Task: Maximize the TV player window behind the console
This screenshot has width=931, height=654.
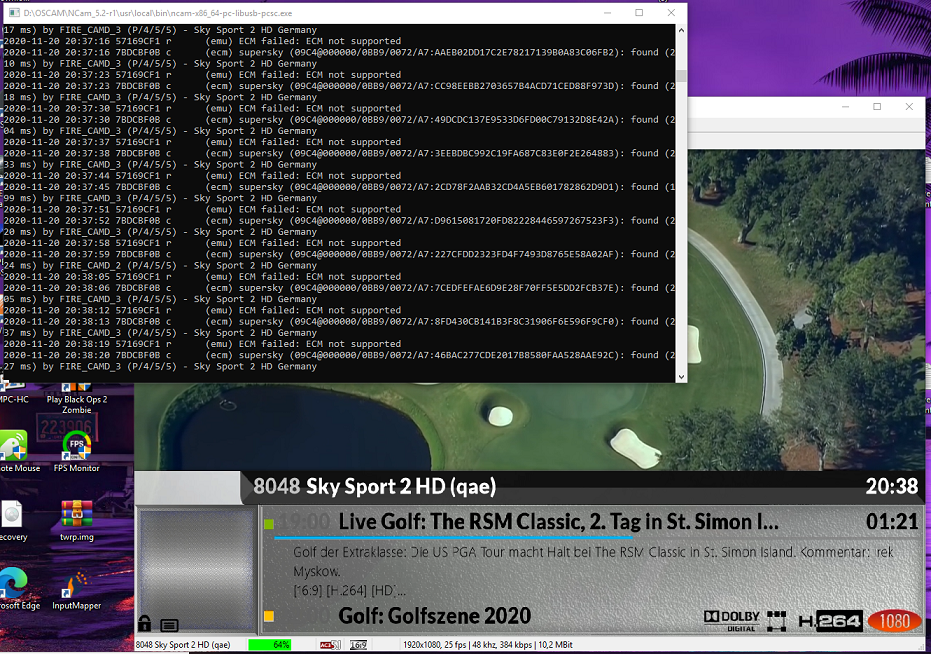Action: [877, 106]
